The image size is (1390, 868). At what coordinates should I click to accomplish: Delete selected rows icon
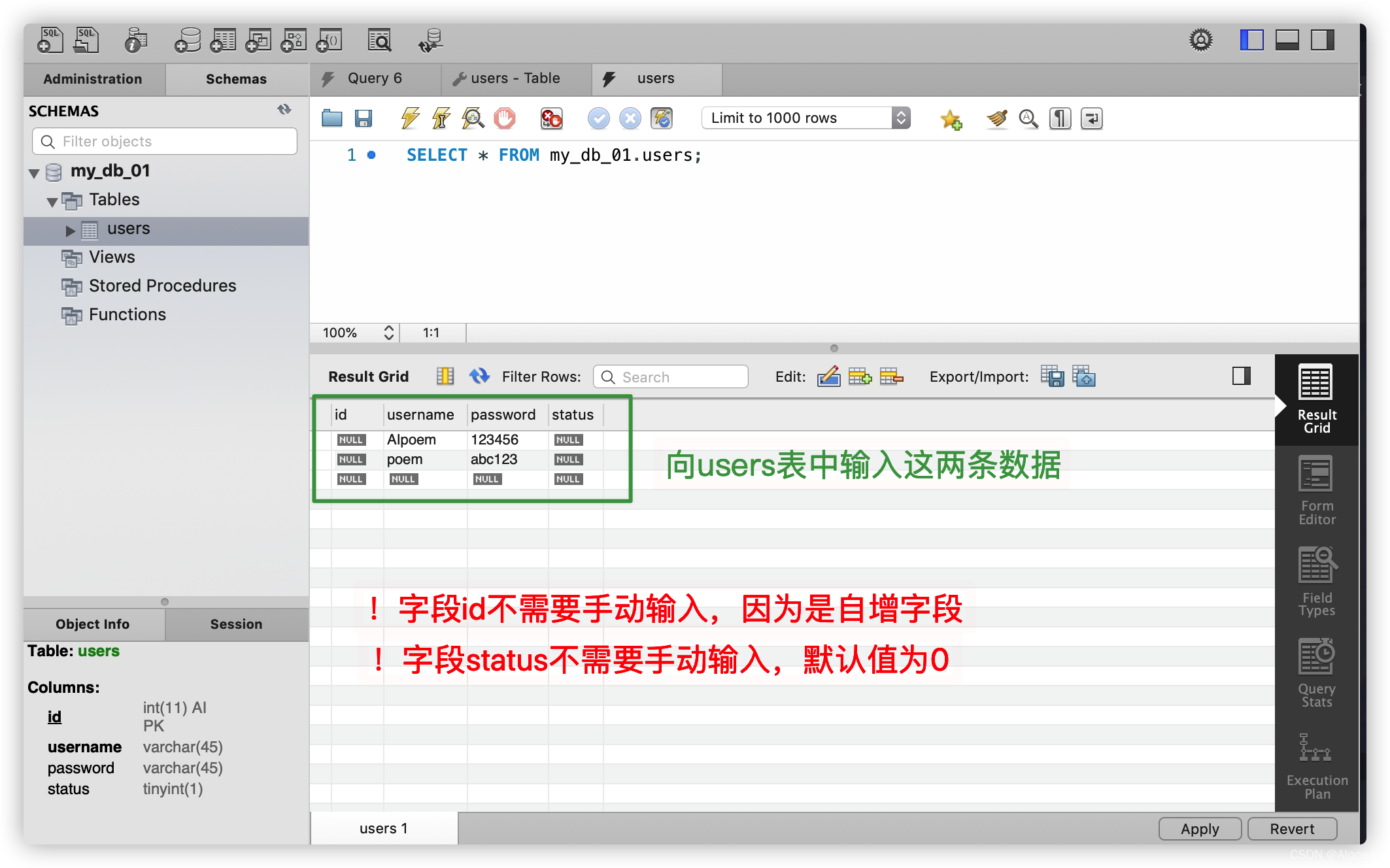pos(891,376)
